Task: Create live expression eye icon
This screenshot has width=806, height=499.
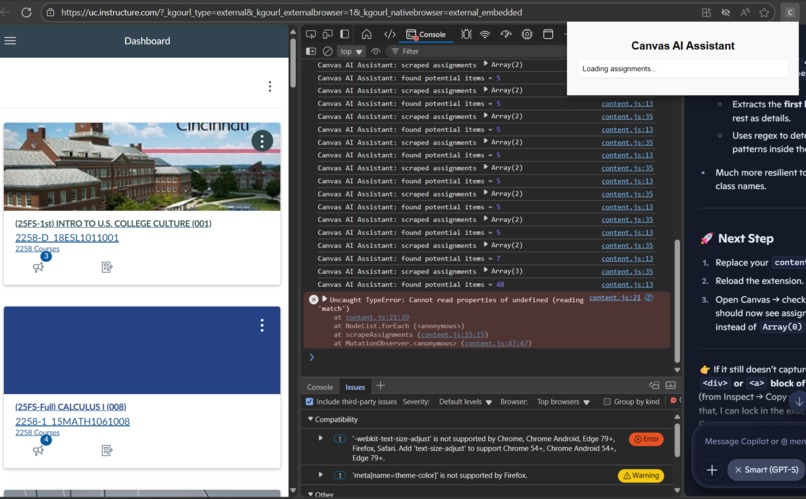Action: (376, 51)
